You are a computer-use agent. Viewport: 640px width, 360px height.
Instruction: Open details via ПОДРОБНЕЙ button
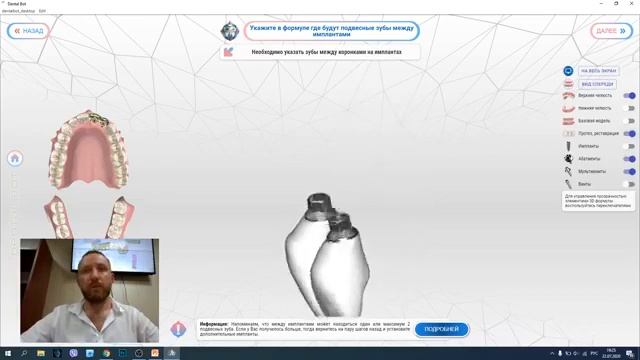click(442, 329)
